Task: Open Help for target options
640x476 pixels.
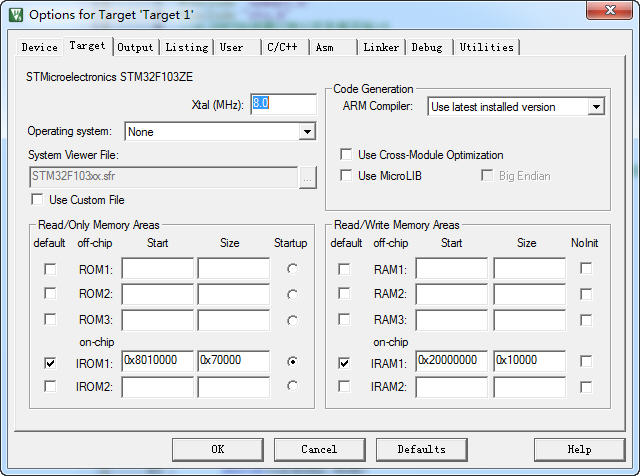Action: [x=579, y=449]
